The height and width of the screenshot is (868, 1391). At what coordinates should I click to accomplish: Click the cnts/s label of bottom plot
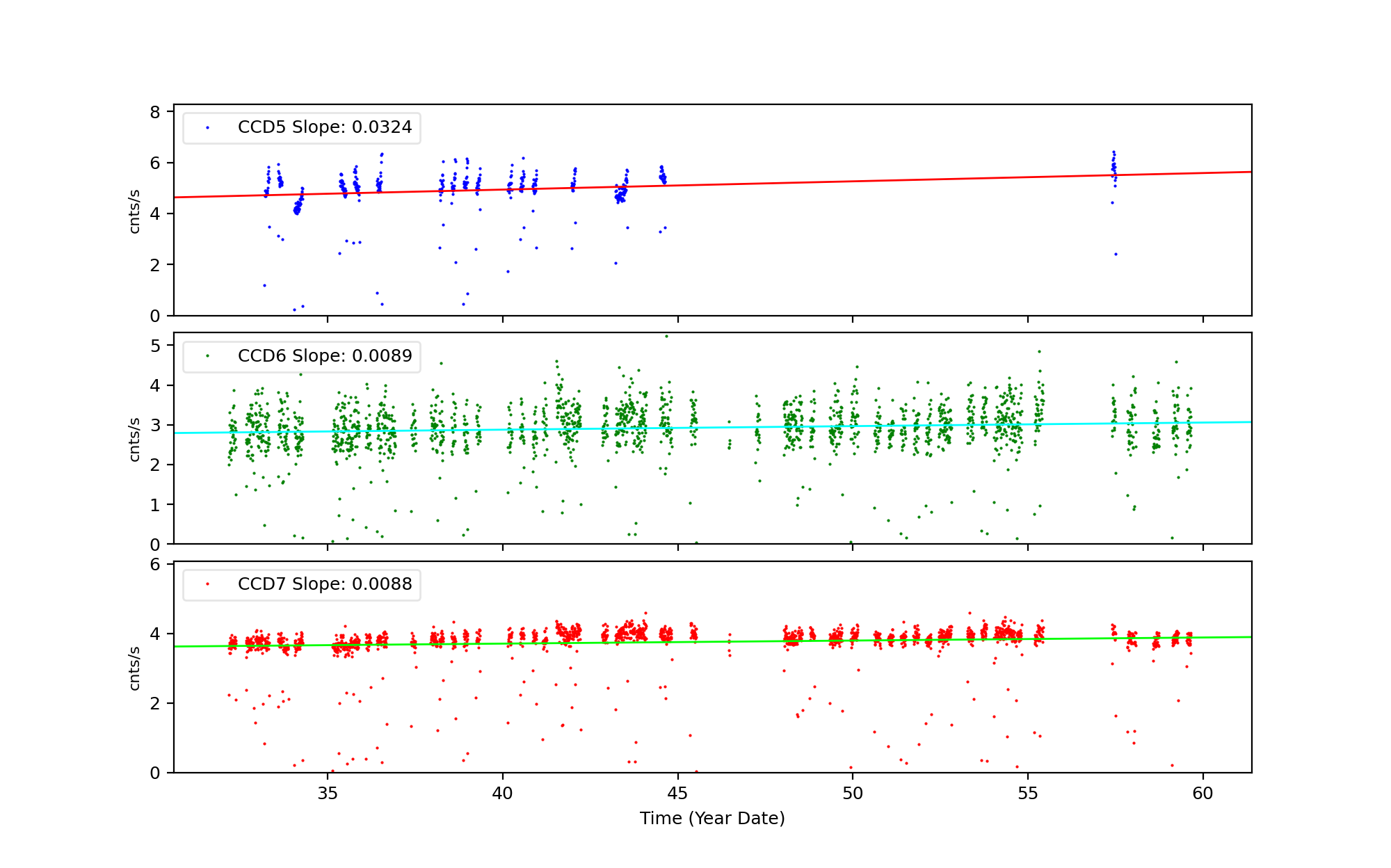[135, 668]
